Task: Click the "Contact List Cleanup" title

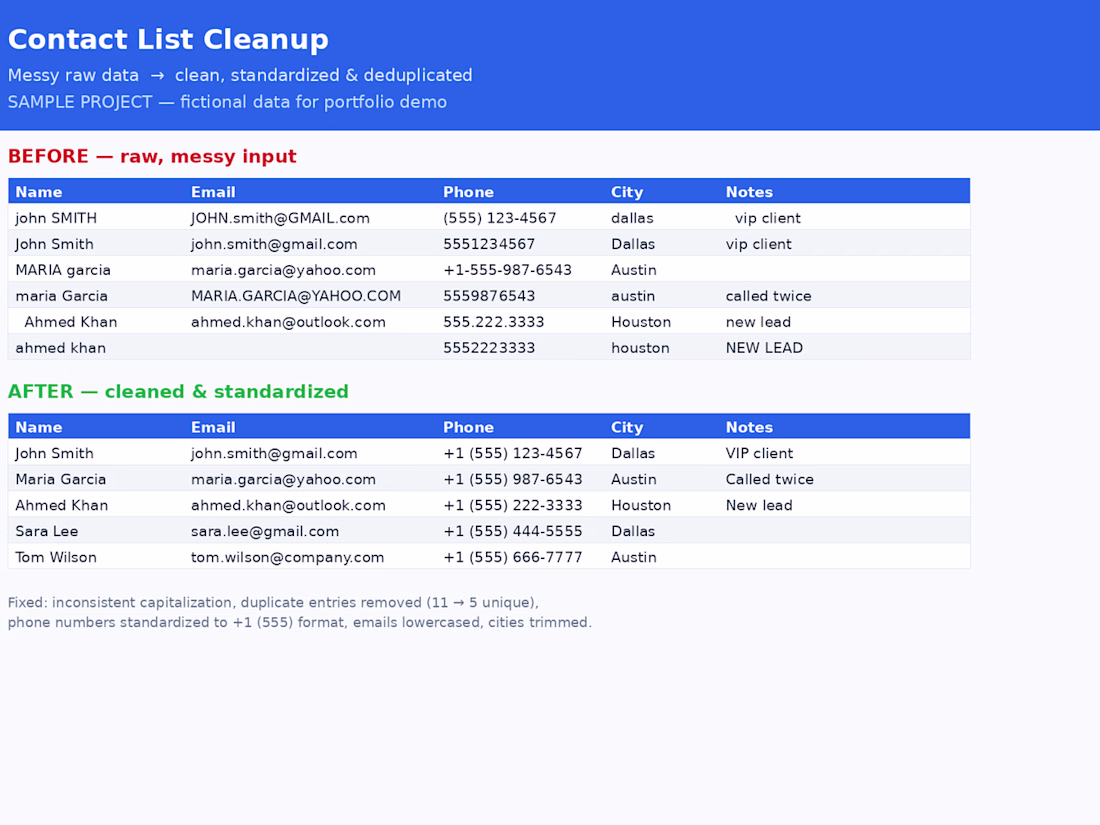Action: 168,39
